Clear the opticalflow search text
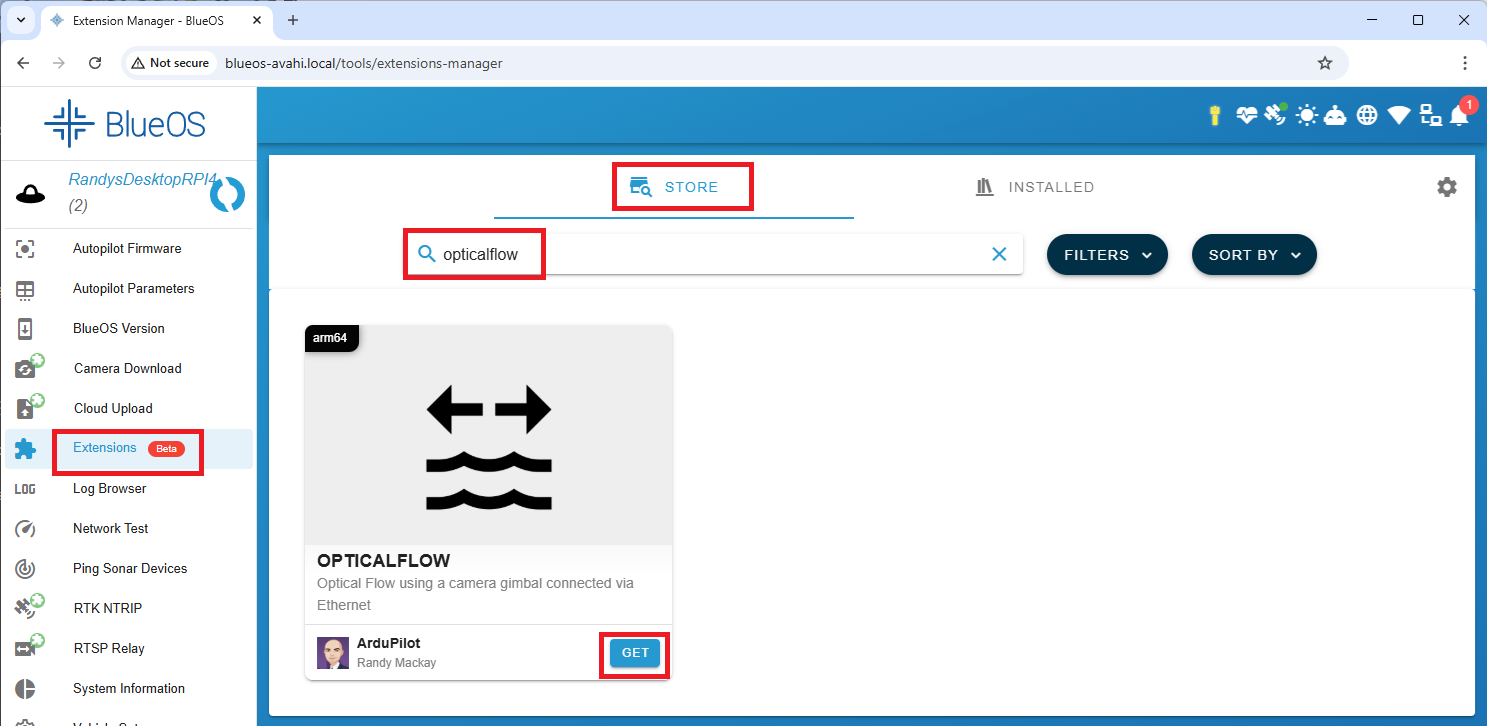This screenshot has width=1487, height=726. coord(998,254)
